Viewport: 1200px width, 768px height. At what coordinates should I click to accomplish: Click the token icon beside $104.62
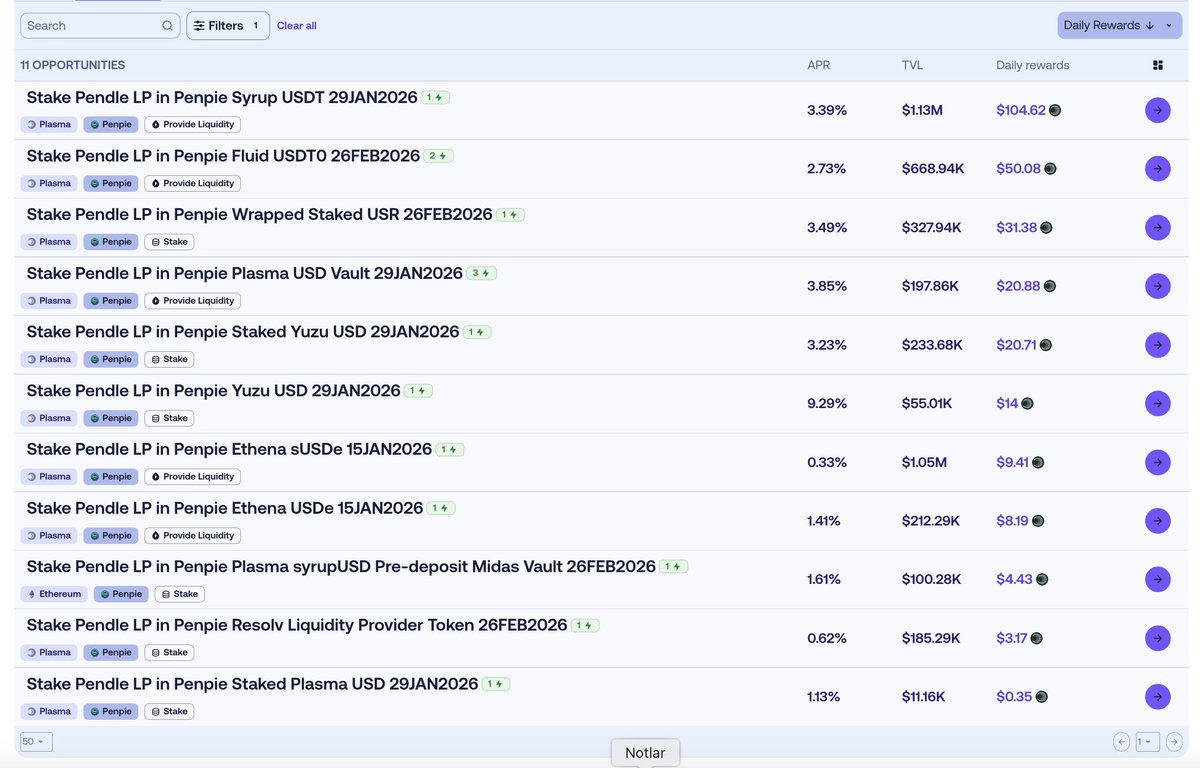pyautogui.click(x=1055, y=110)
